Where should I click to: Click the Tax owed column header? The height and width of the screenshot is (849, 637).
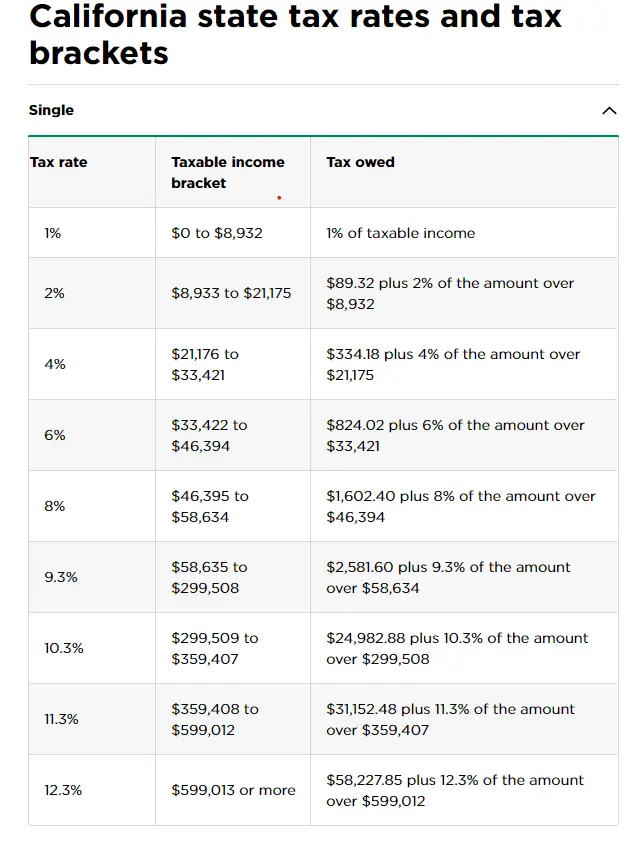tap(360, 162)
